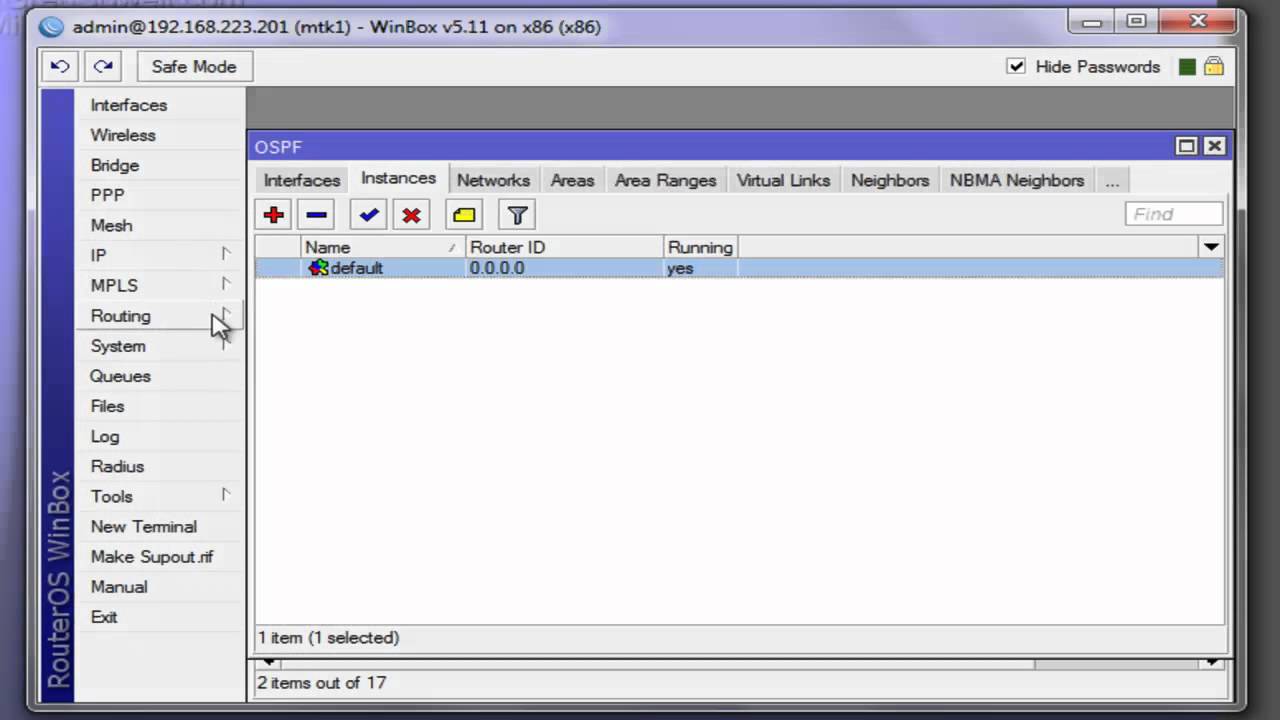1280x720 pixels.
Task: Click the padlock icon in top bar
Action: [x=1214, y=66]
